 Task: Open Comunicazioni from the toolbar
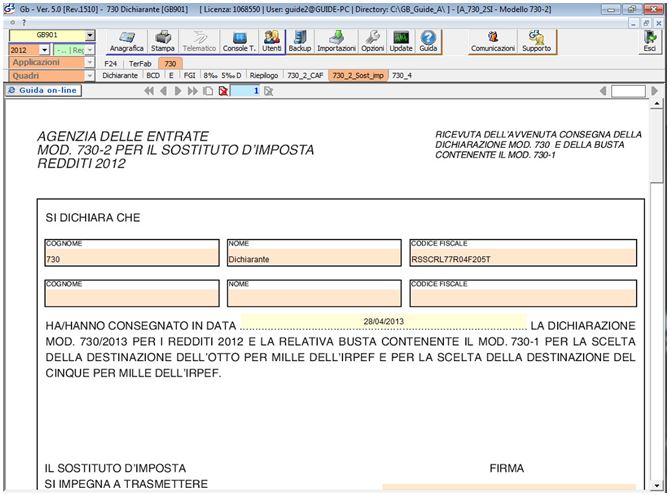point(493,41)
